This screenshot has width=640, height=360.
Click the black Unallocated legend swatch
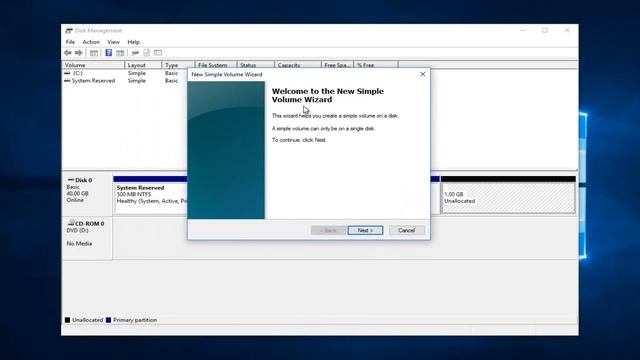(67, 320)
